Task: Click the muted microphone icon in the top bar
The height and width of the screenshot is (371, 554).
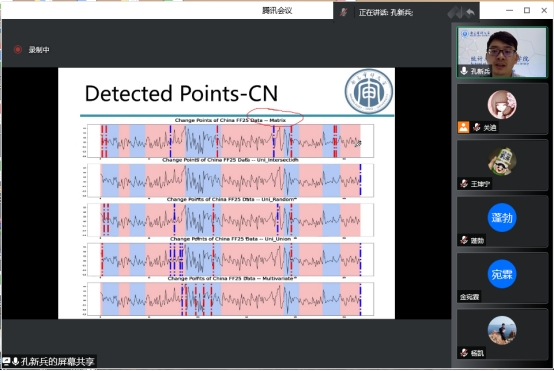Action: pyautogui.click(x=343, y=12)
